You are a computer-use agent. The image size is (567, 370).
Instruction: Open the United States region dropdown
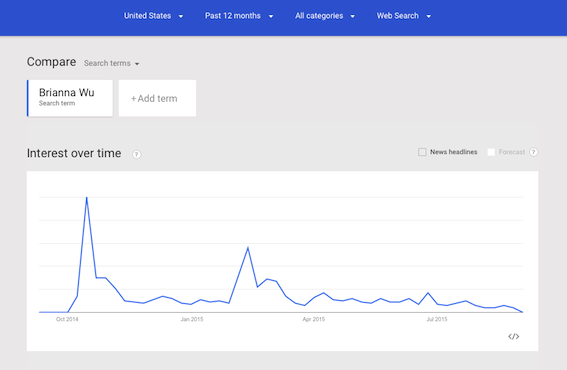(153, 16)
